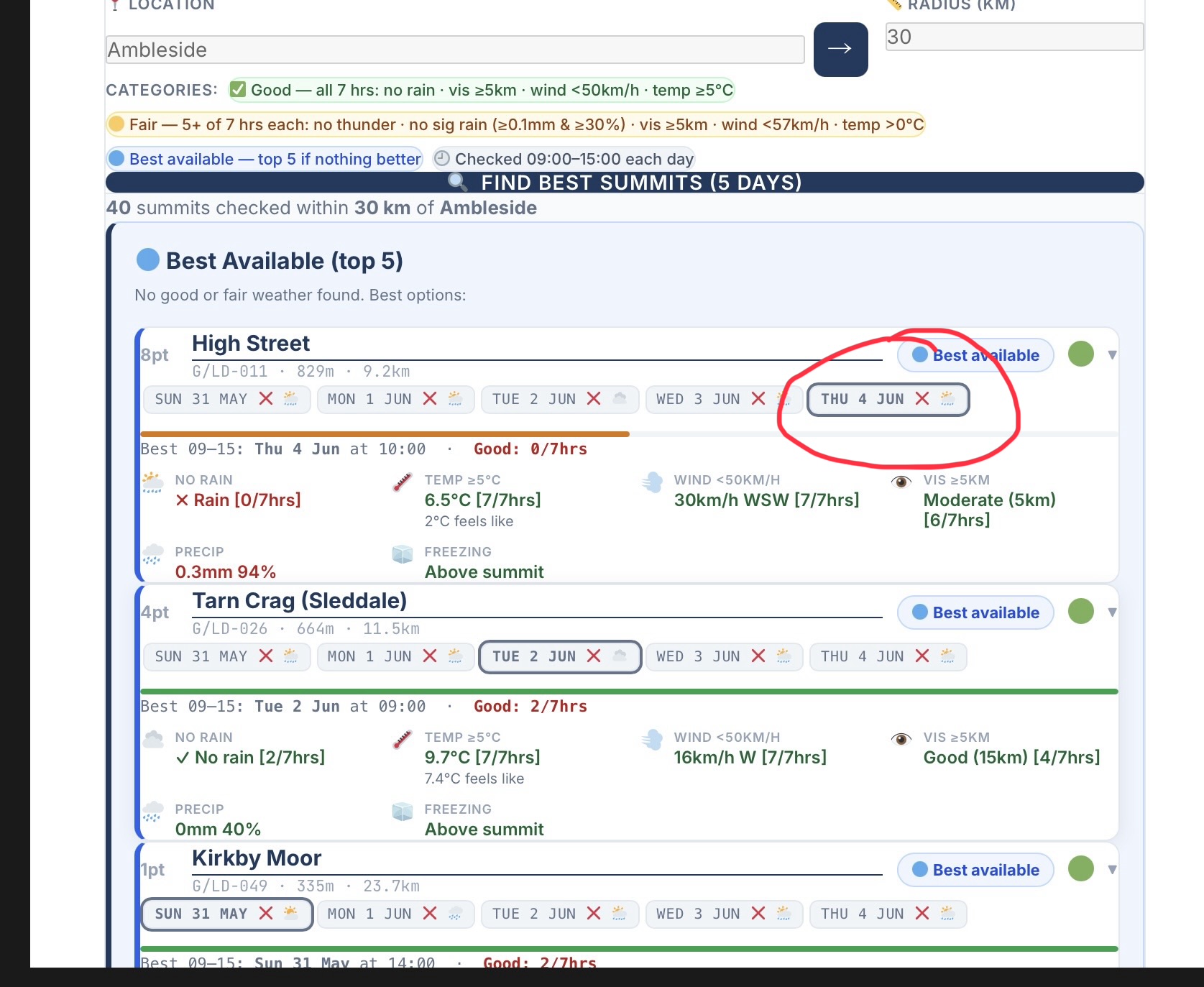
Task: Click the green status dot for High Street
Action: click(1080, 354)
